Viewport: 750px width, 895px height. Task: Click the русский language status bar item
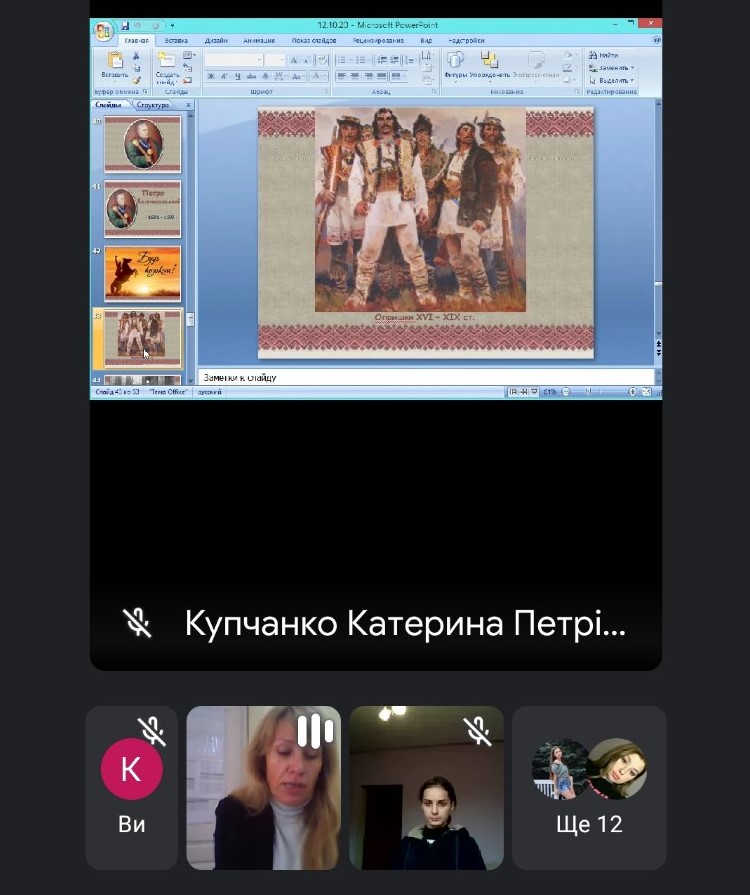pyautogui.click(x=209, y=392)
